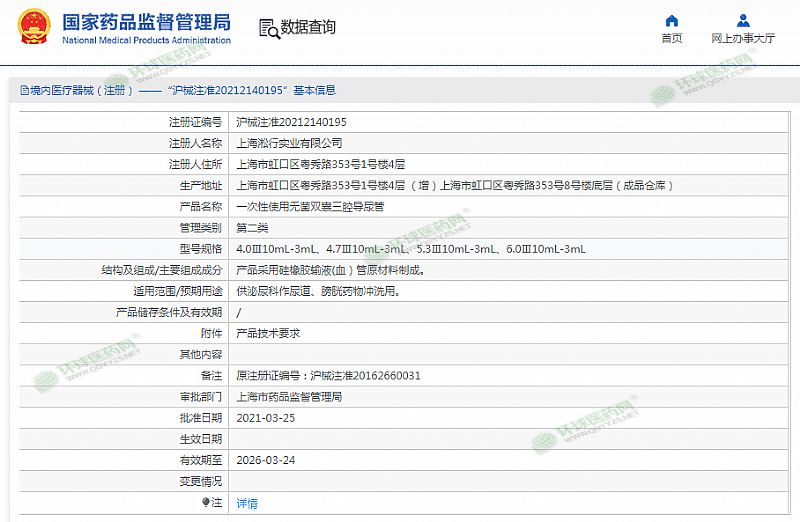
Task: Click the 数据查询 magnifier document icon
Action: [x=268, y=28]
